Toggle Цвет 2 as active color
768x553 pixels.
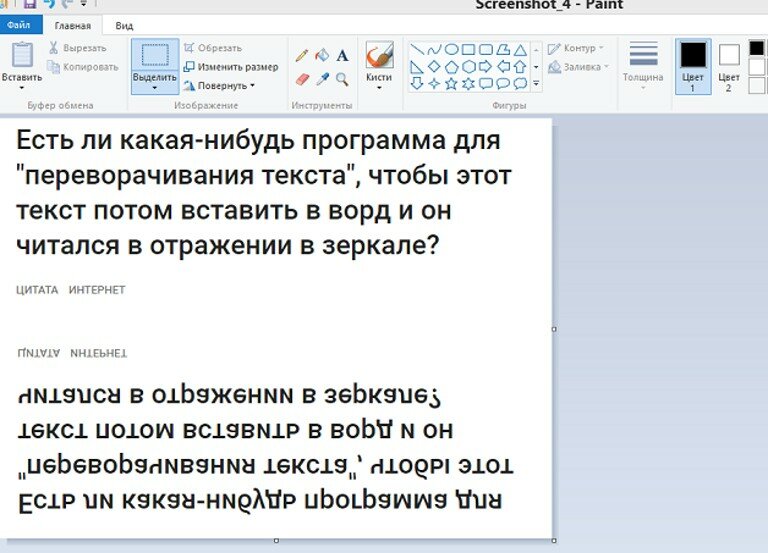point(729,66)
